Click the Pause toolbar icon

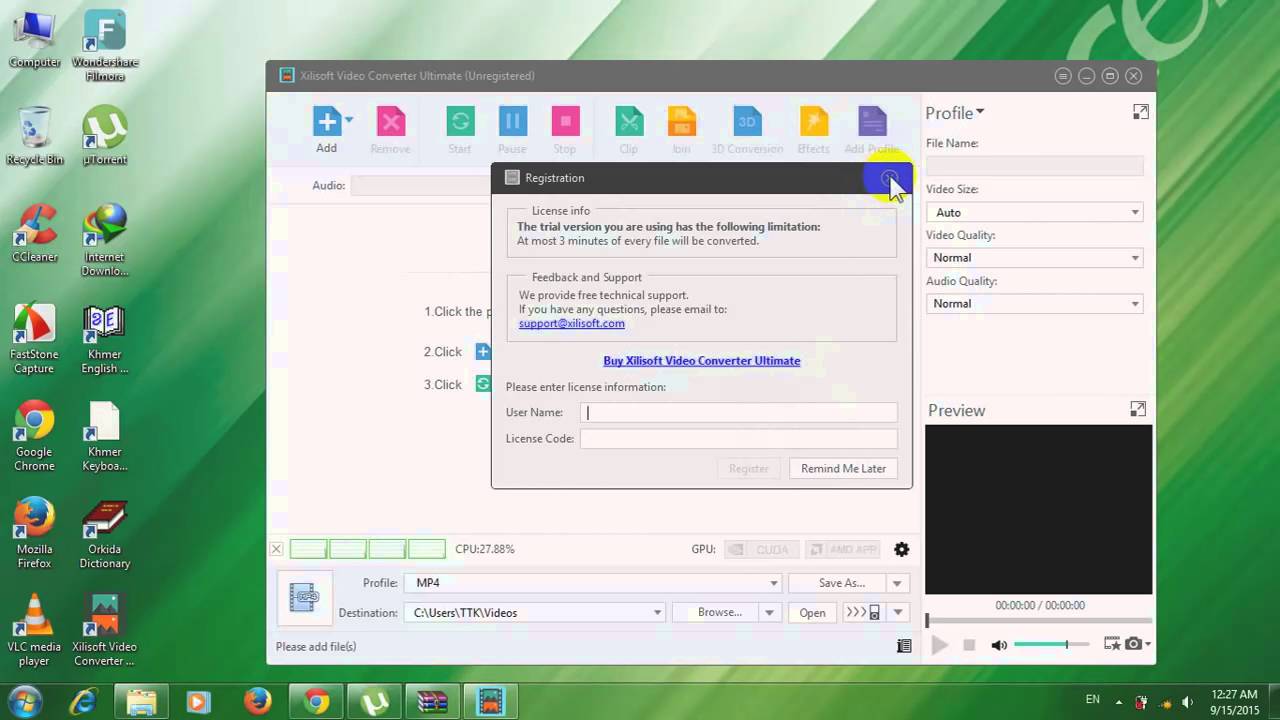pyautogui.click(x=512, y=122)
